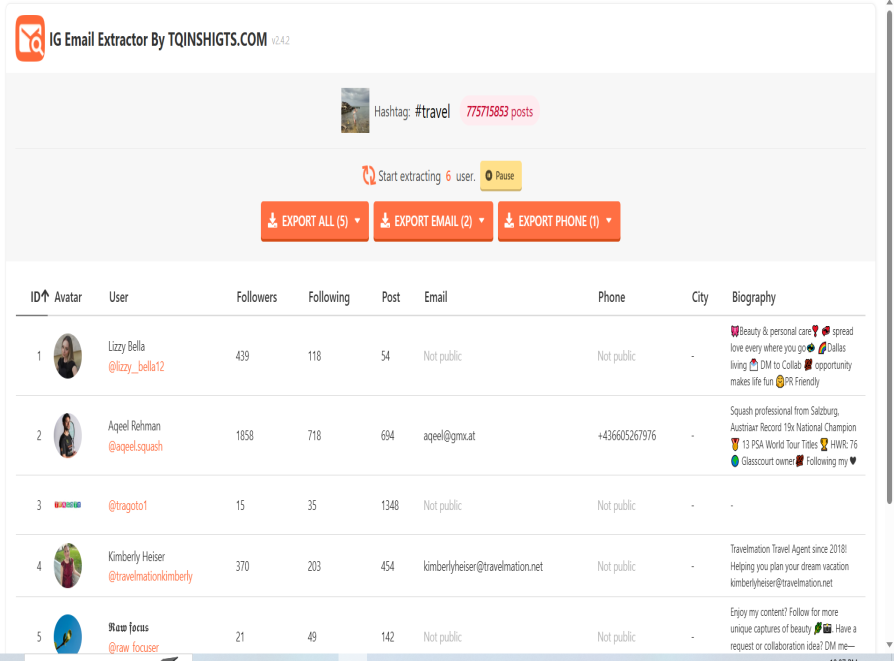
Task: Click the Aqeel Rehman name text
Action: tap(135, 426)
